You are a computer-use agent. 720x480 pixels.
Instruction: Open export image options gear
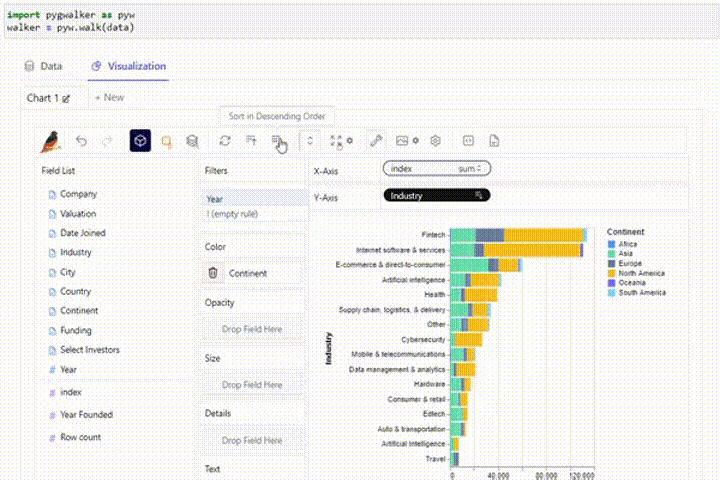(x=416, y=141)
